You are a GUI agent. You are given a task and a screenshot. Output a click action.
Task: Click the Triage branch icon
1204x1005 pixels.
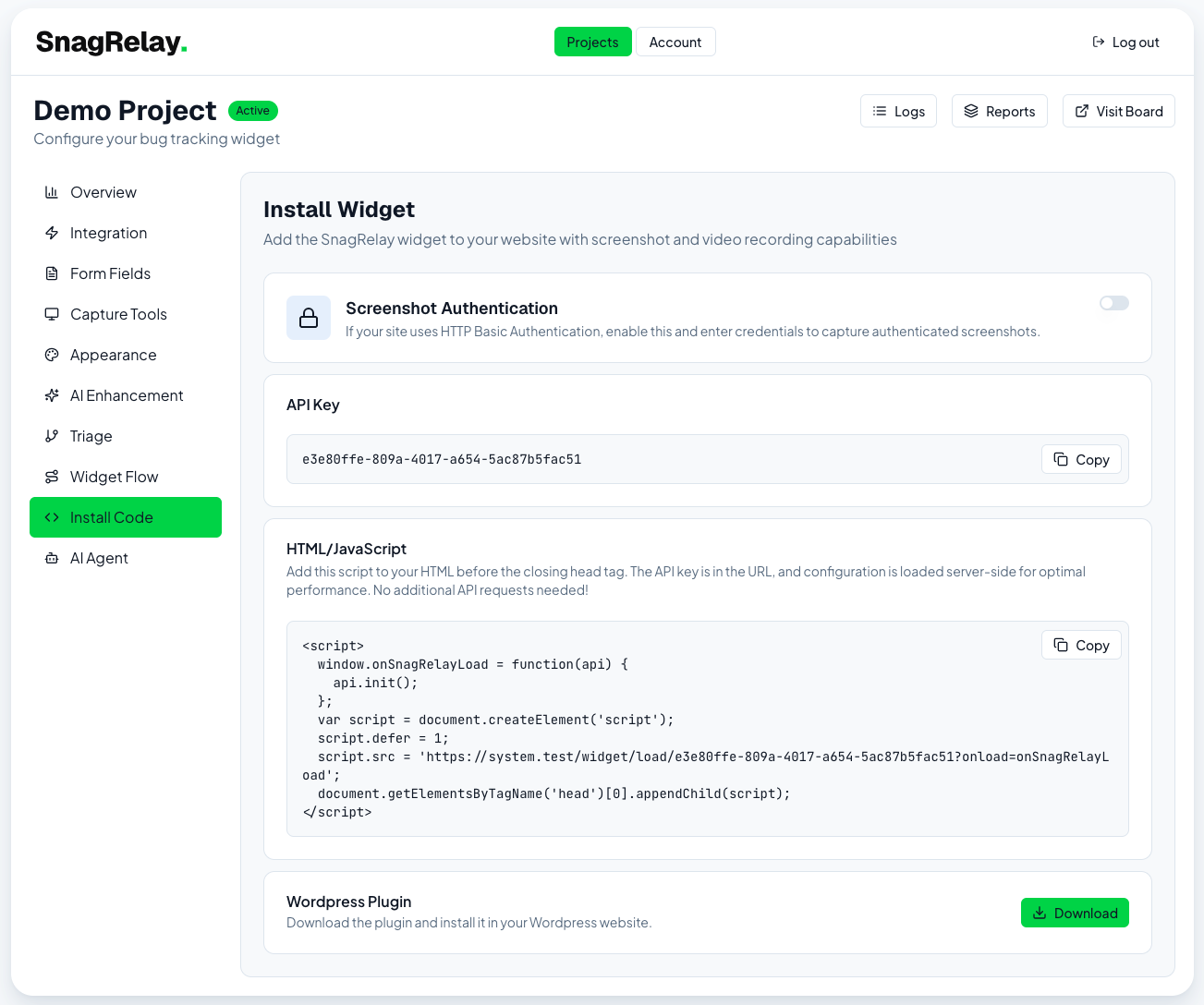[x=52, y=436]
